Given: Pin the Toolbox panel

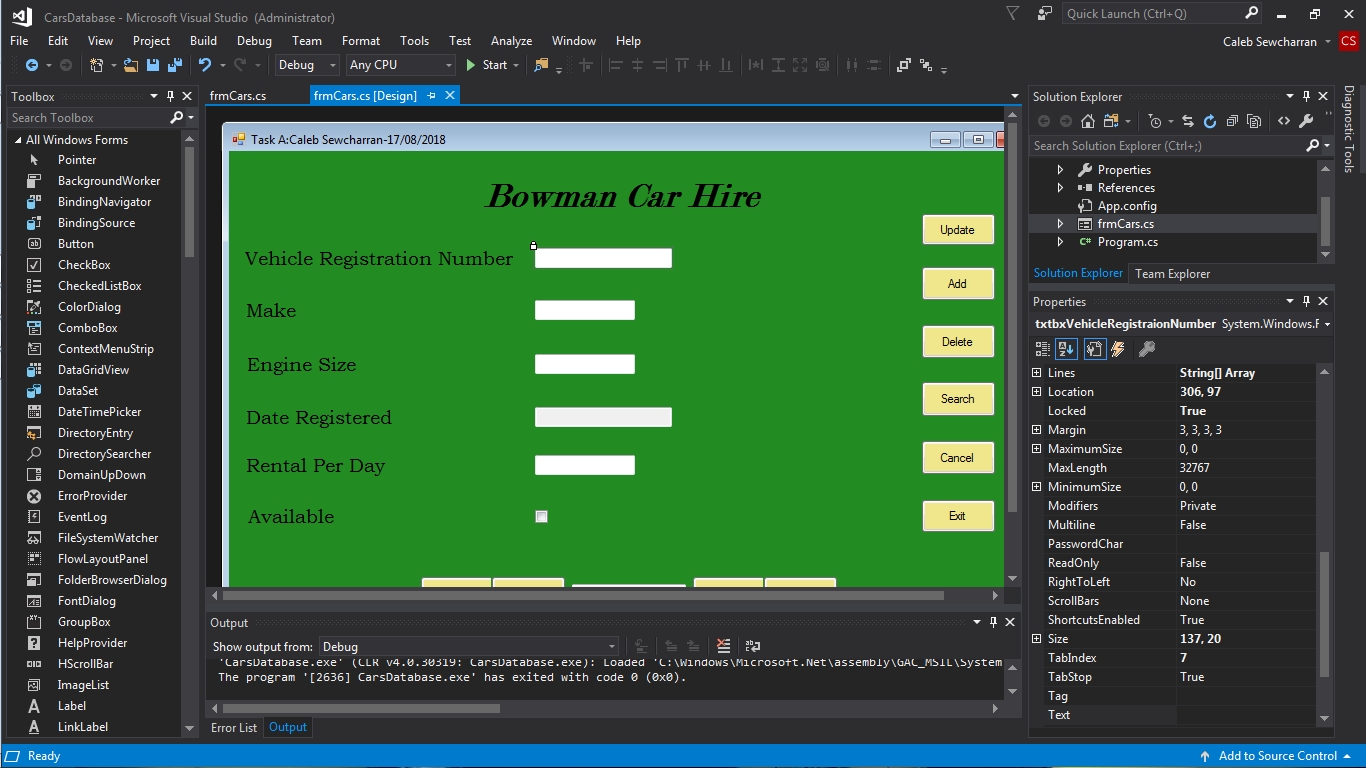Looking at the screenshot, I should click(171, 96).
